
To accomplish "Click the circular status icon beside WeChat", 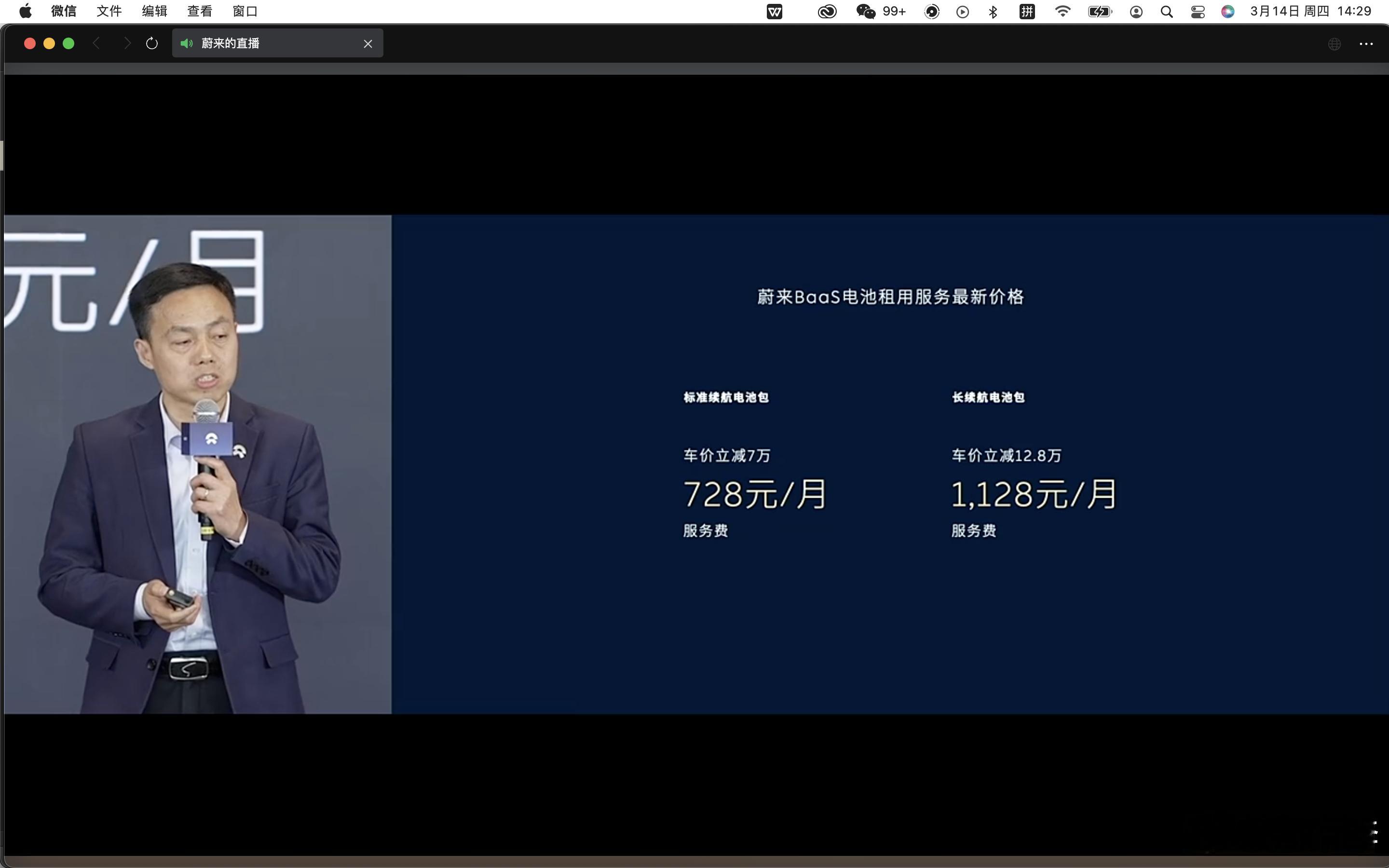I will [932, 12].
